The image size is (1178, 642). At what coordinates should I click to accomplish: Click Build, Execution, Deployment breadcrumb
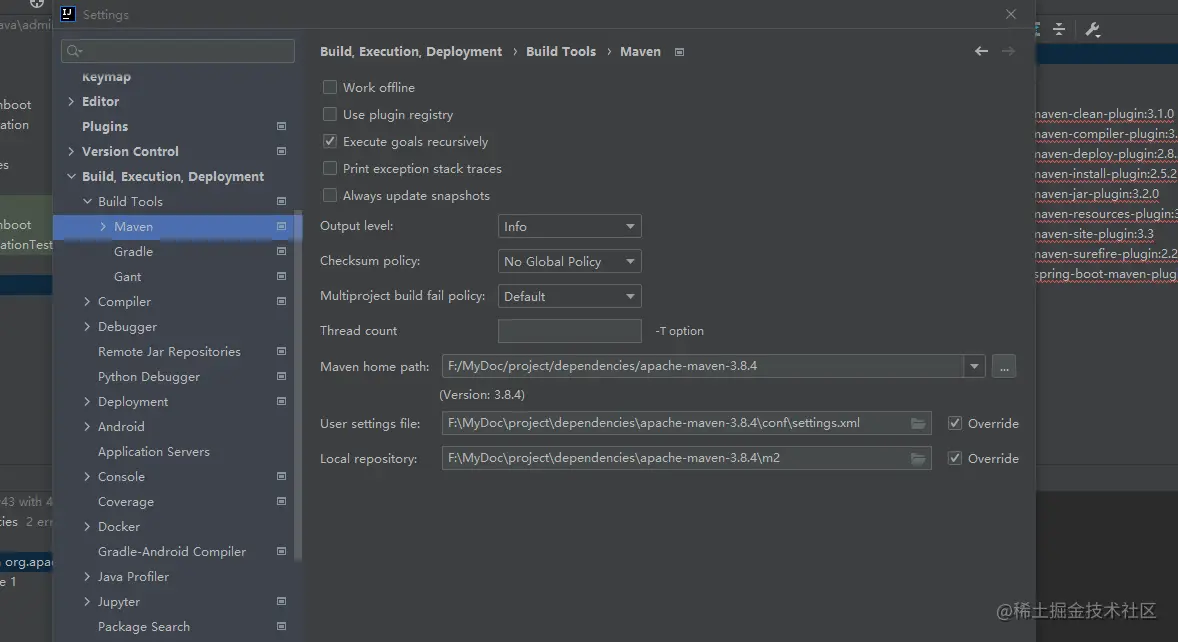point(411,51)
